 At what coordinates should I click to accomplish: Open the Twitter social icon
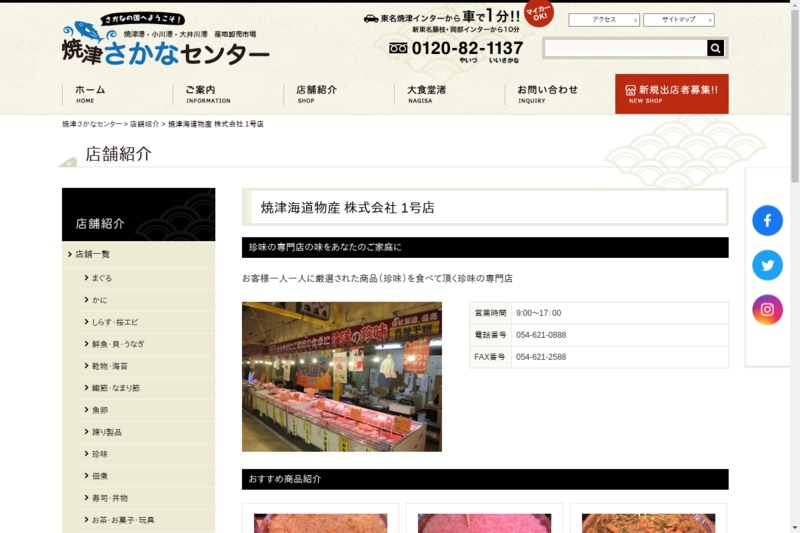(767, 265)
